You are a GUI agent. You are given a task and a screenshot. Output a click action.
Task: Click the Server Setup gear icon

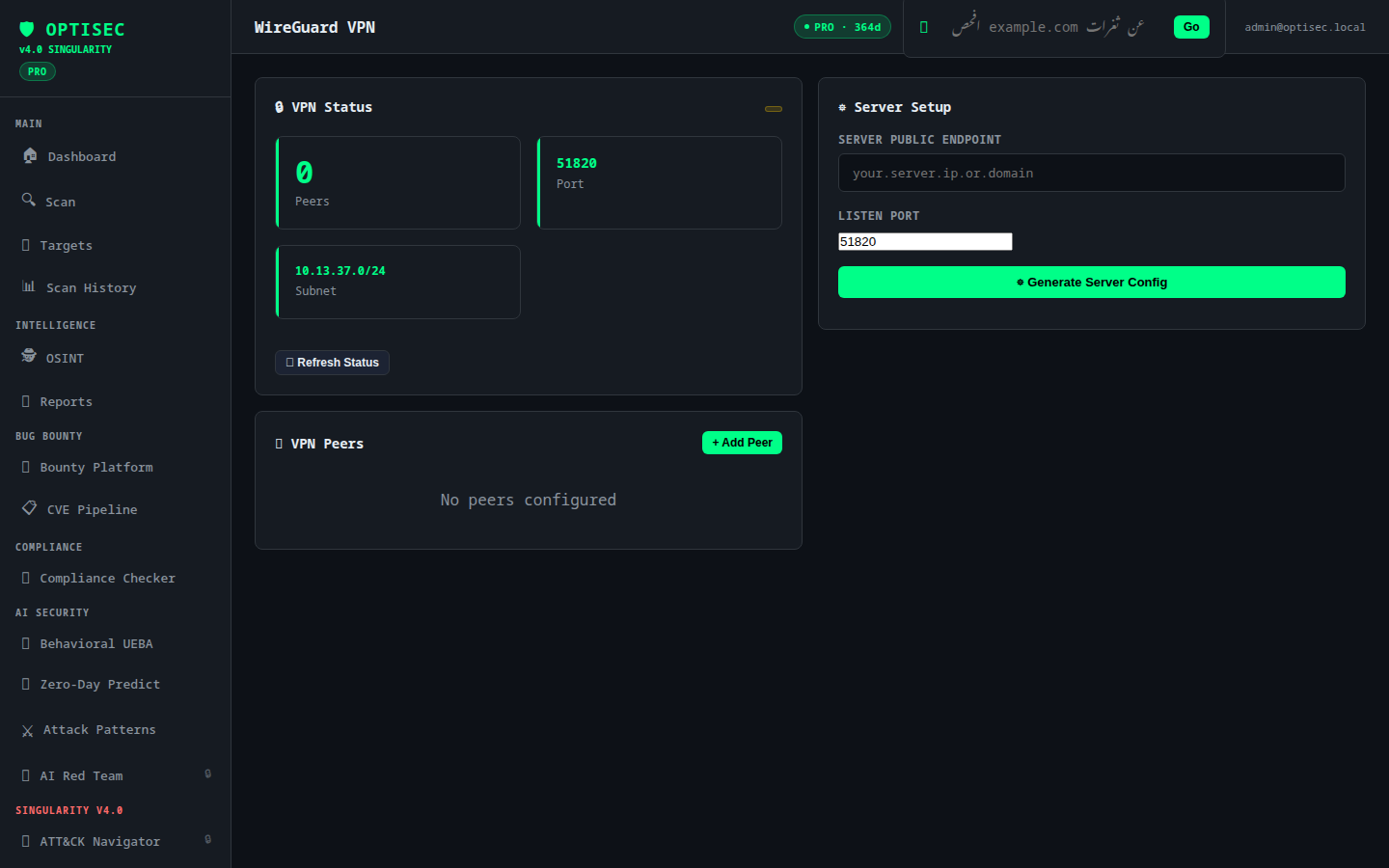842,107
